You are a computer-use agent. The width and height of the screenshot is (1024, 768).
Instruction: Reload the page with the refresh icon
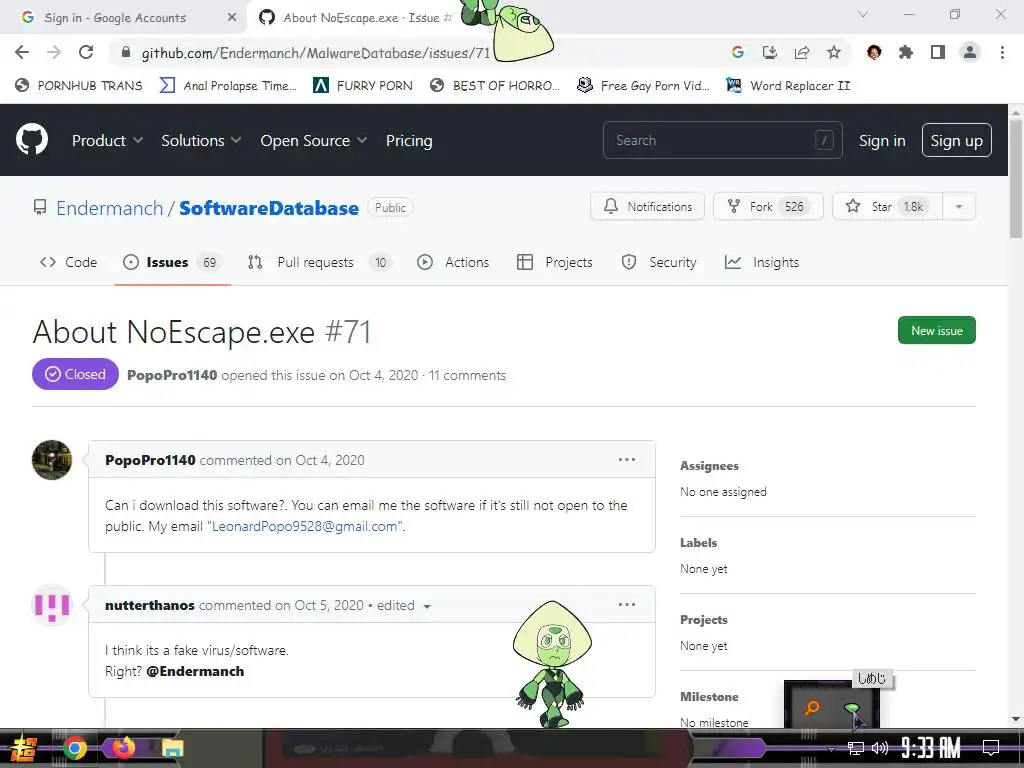coord(86,52)
